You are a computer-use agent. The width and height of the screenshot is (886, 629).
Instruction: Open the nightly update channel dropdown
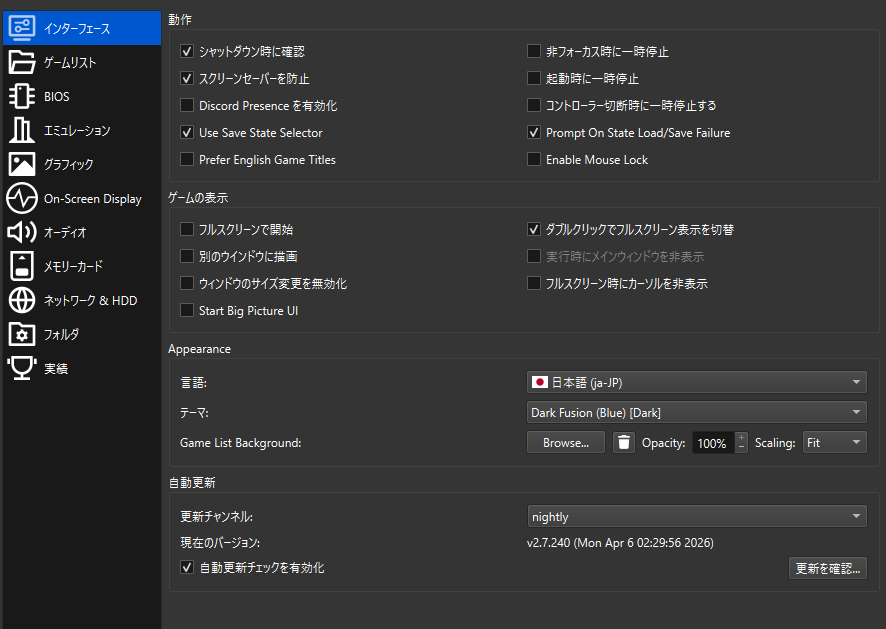pos(696,517)
